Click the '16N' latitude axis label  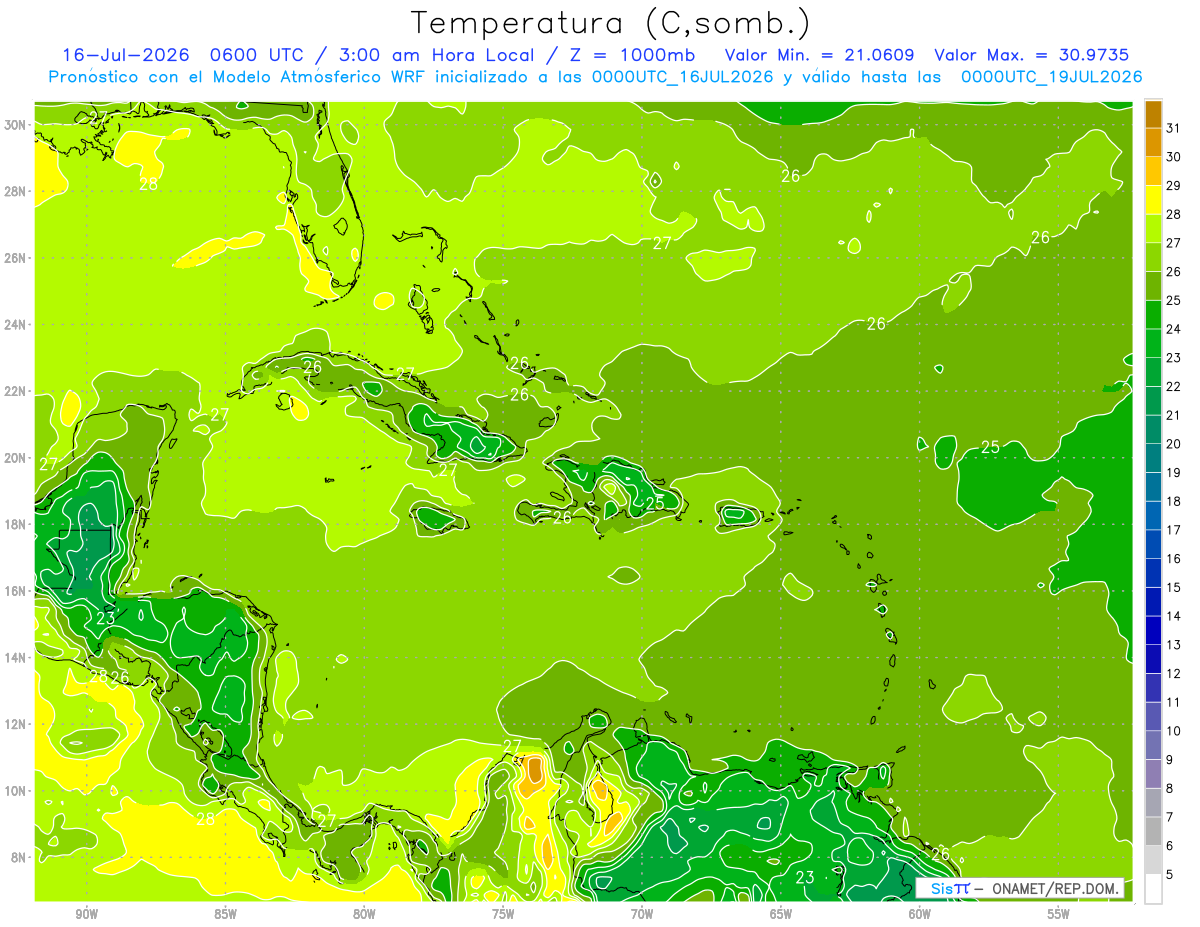(x=15, y=591)
